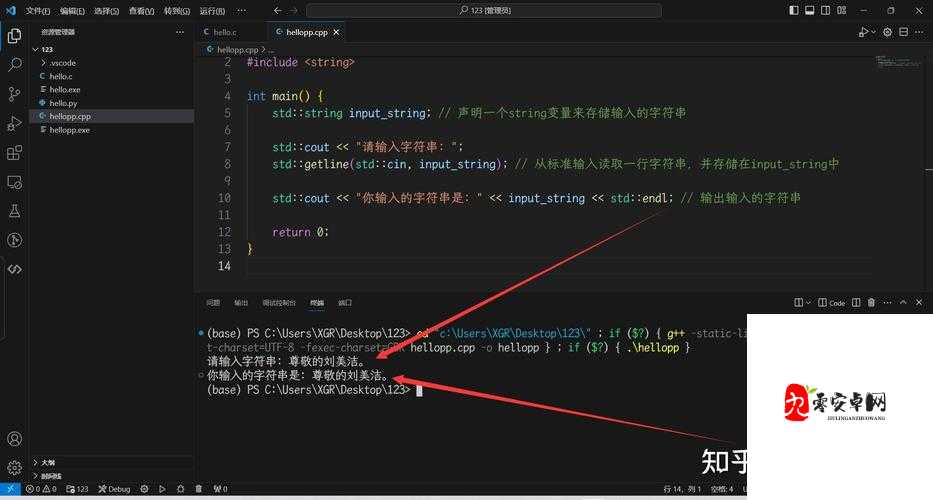This screenshot has width=933, height=500.
Task: Open the 转到(G) menu
Action: tap(177, 11)
